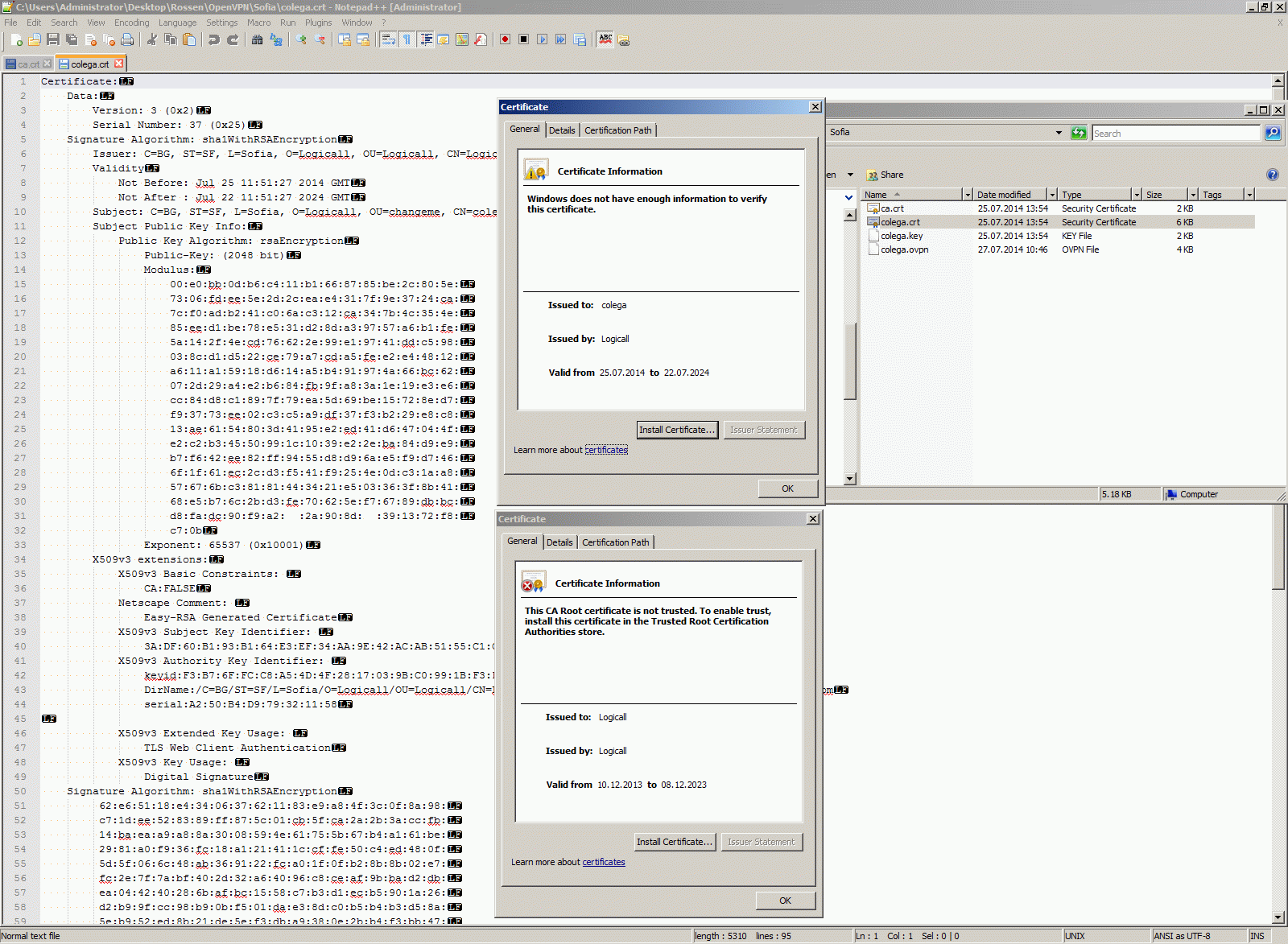
Task: Click the editor scrollbar down arrow
Action: (x=1278, y=917)
